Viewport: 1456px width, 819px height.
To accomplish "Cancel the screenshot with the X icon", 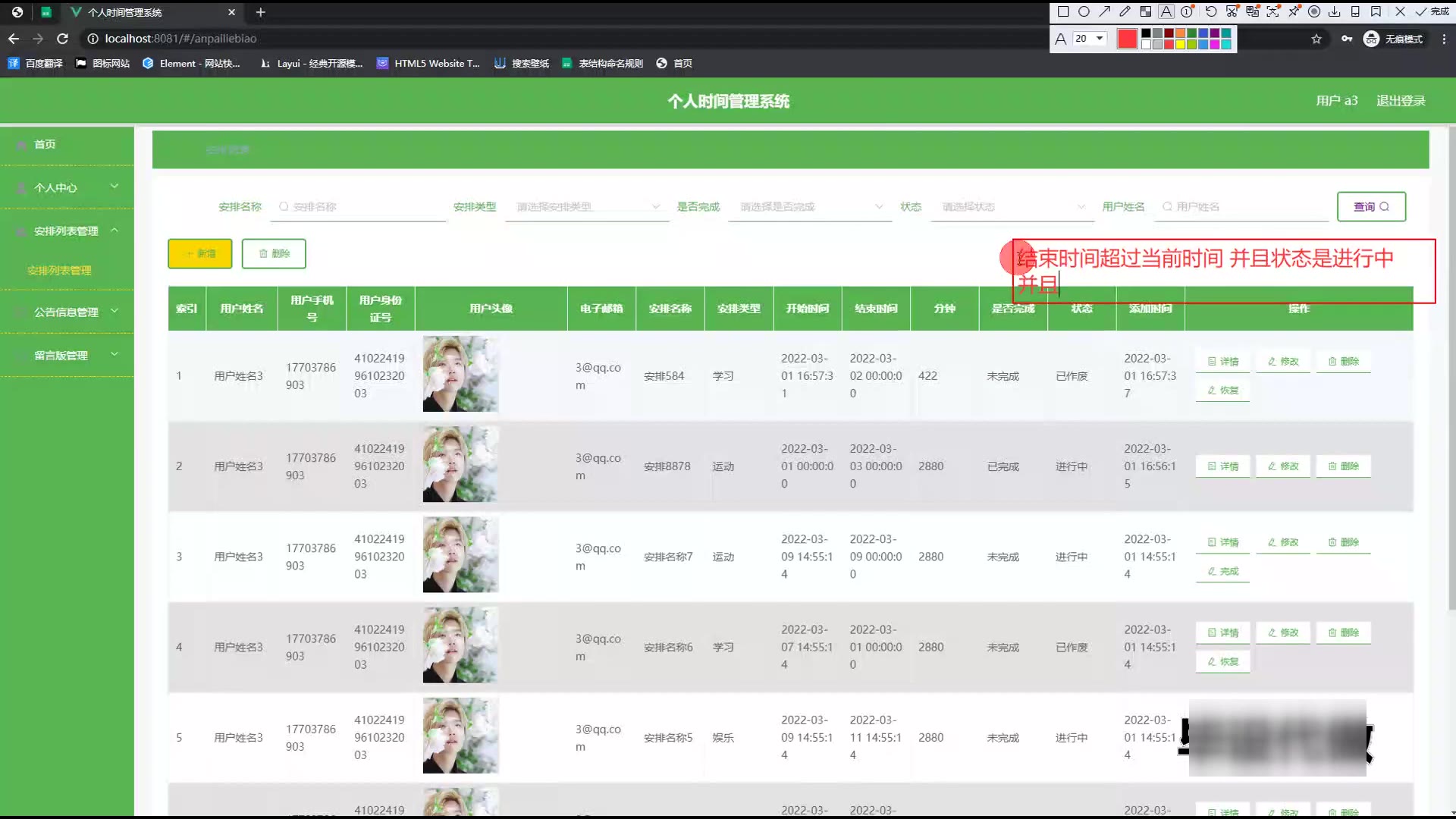I will (x=1400, y=11).
